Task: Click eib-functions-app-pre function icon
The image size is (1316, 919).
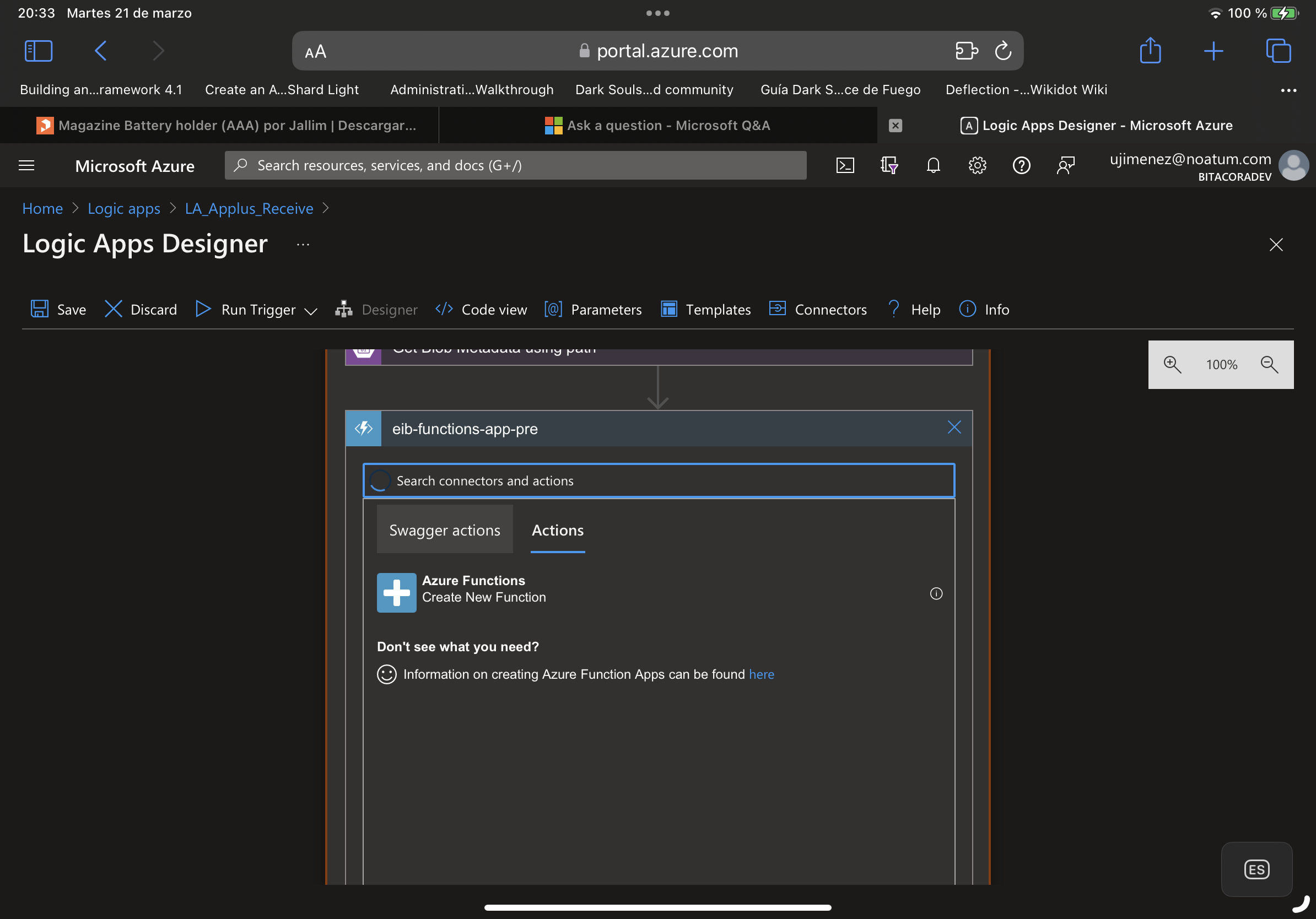Action: [363, 429]
